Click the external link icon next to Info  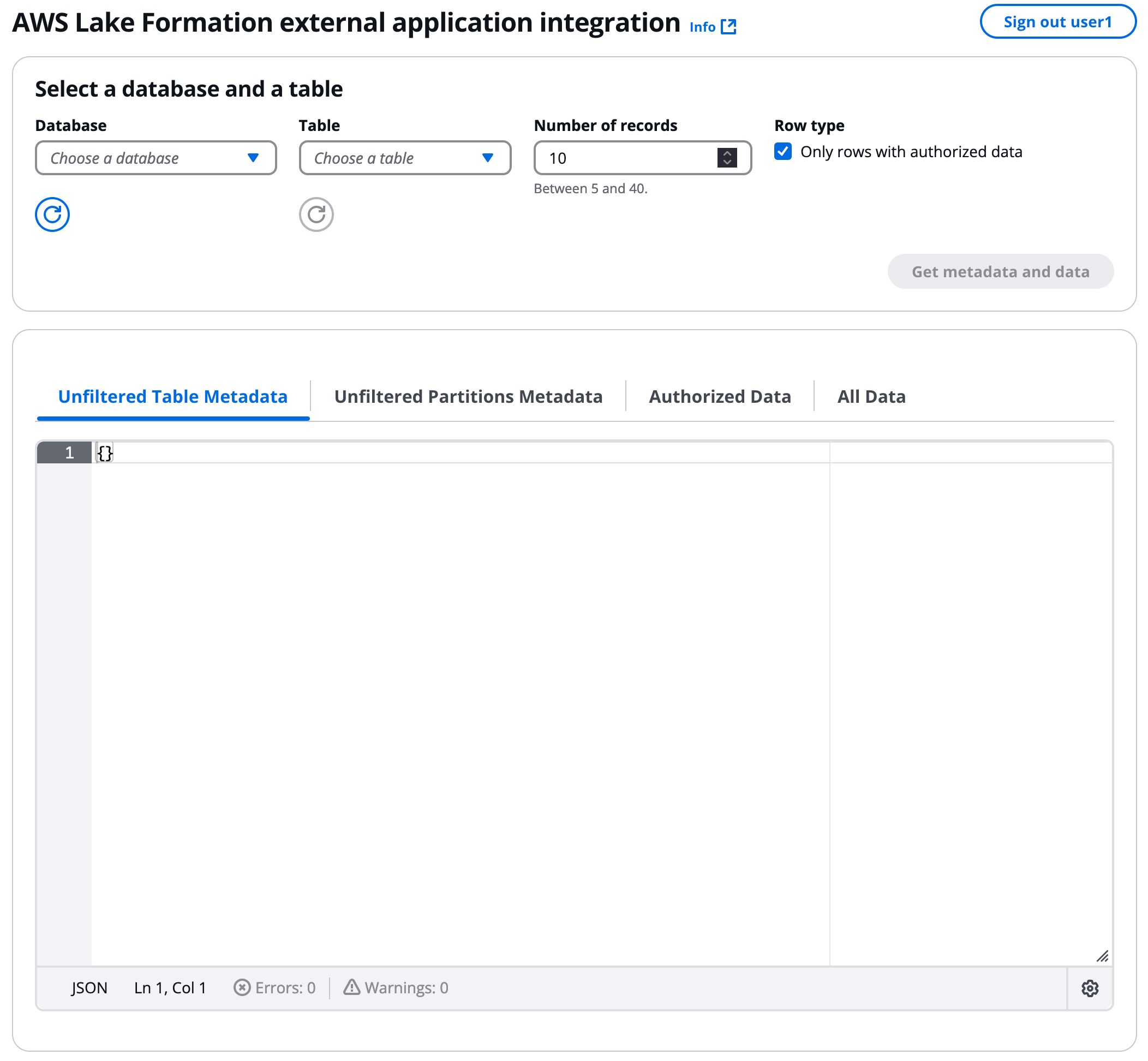730,26
